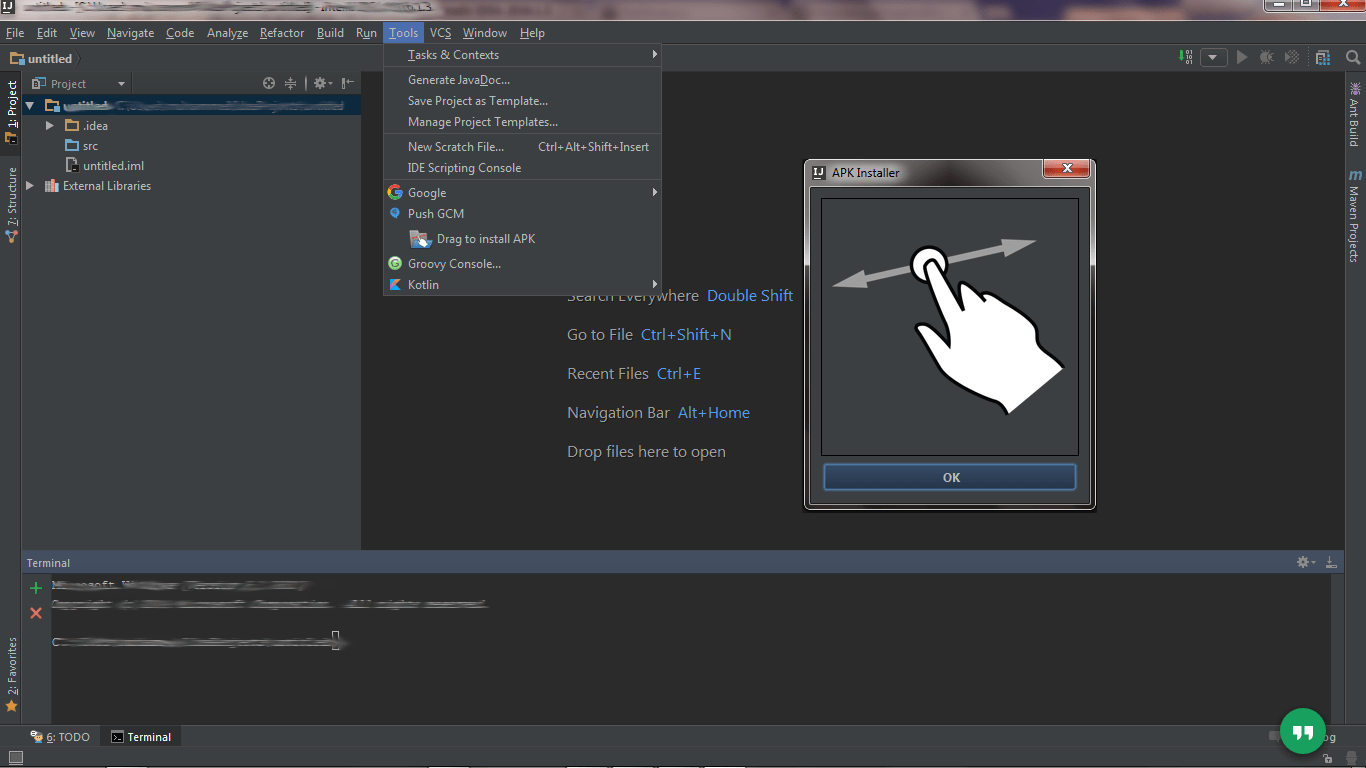
Task: Click the Scroll from Source target icon
Action: click(269, 84)
